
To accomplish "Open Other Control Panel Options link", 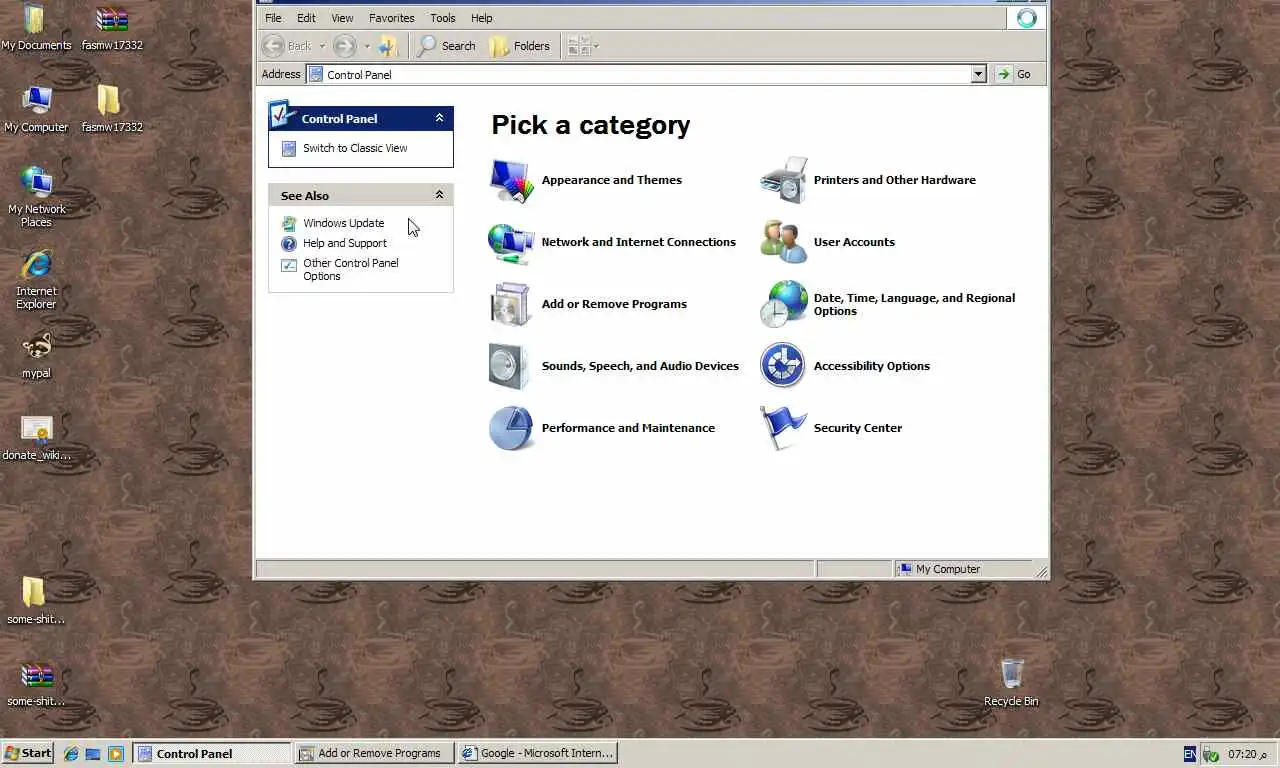I will 350,270.
